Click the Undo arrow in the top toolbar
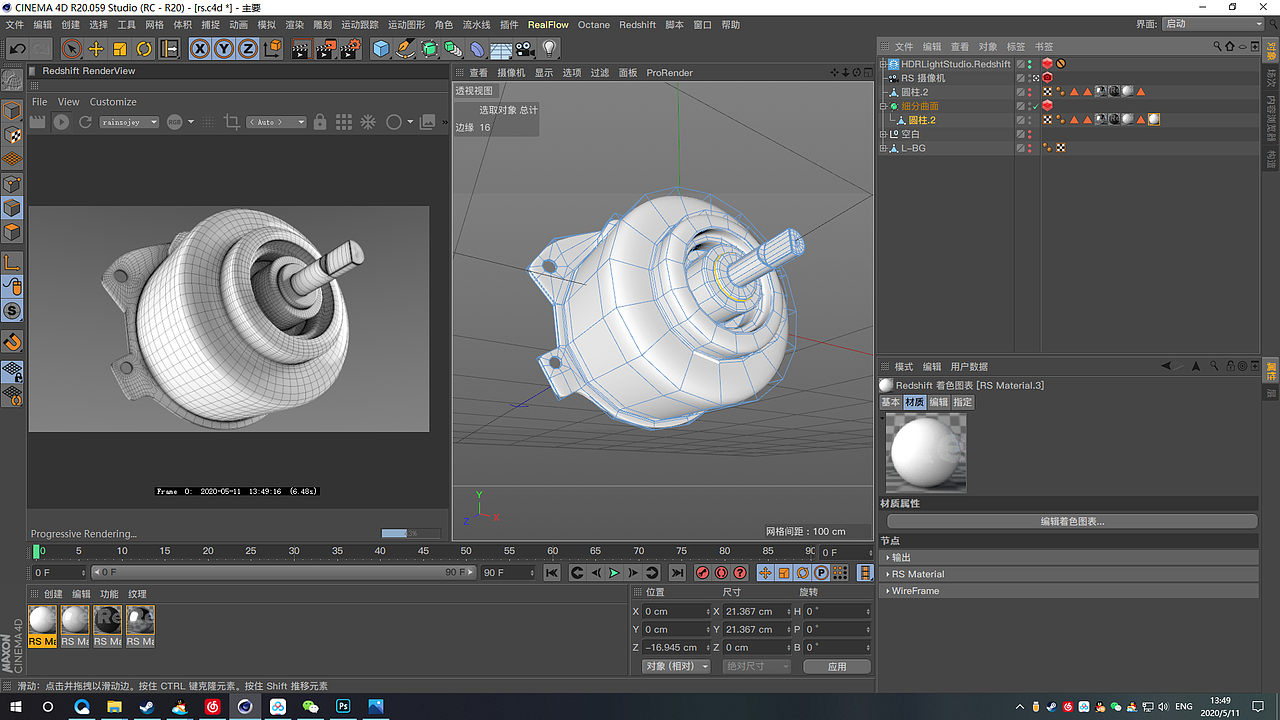The width and height of the screenshot is (1280, 720). (x=18, y=48)
